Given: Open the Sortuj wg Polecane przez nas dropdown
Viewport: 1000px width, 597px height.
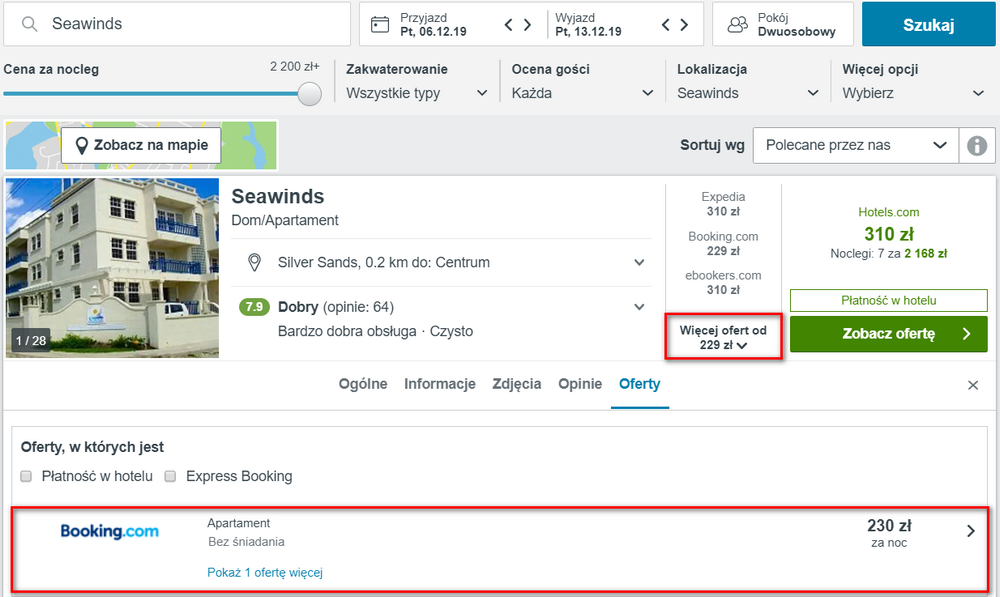Looking at the screenshot, I should [x=856, y=145].
